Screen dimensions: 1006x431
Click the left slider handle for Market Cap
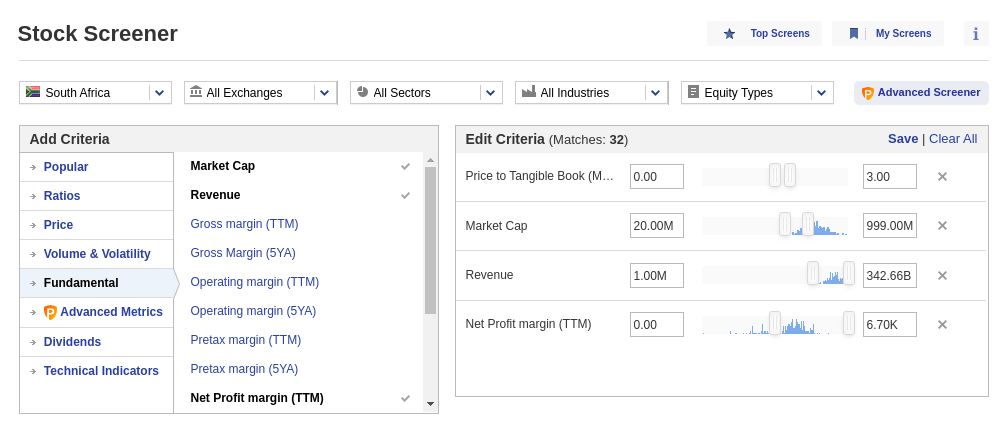click(785, 224)
